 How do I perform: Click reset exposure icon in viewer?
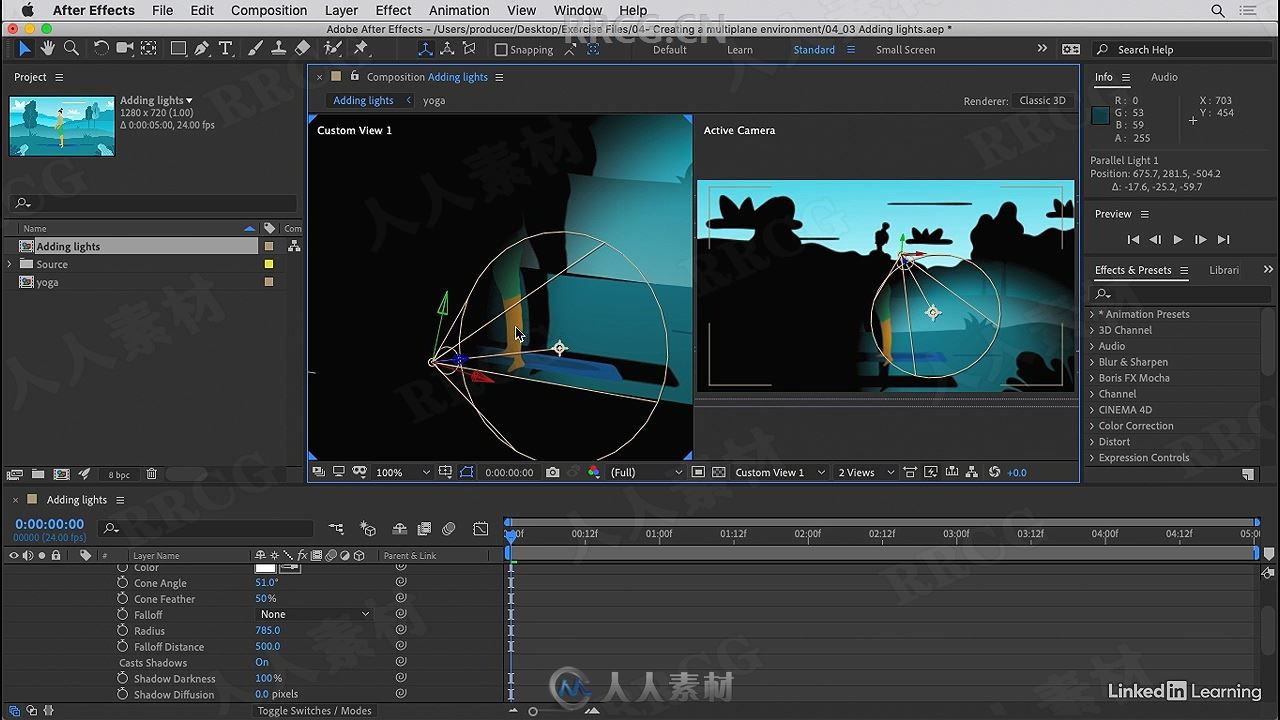pos(994,472)
